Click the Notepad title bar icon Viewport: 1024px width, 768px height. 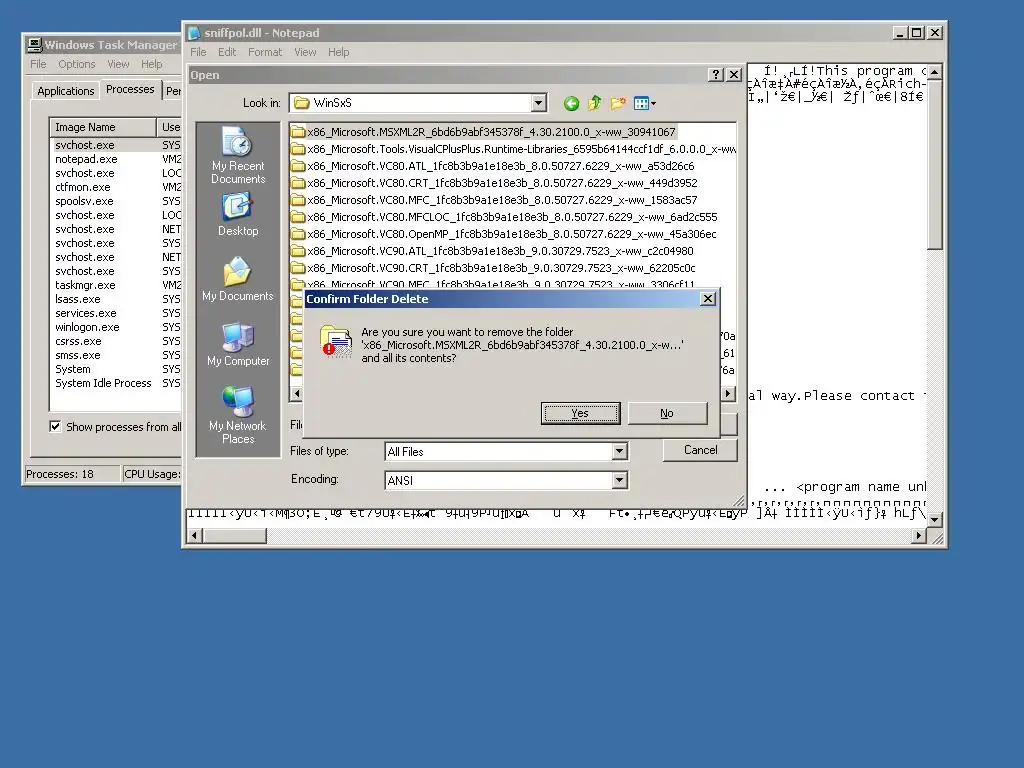(x=195, y=33)
